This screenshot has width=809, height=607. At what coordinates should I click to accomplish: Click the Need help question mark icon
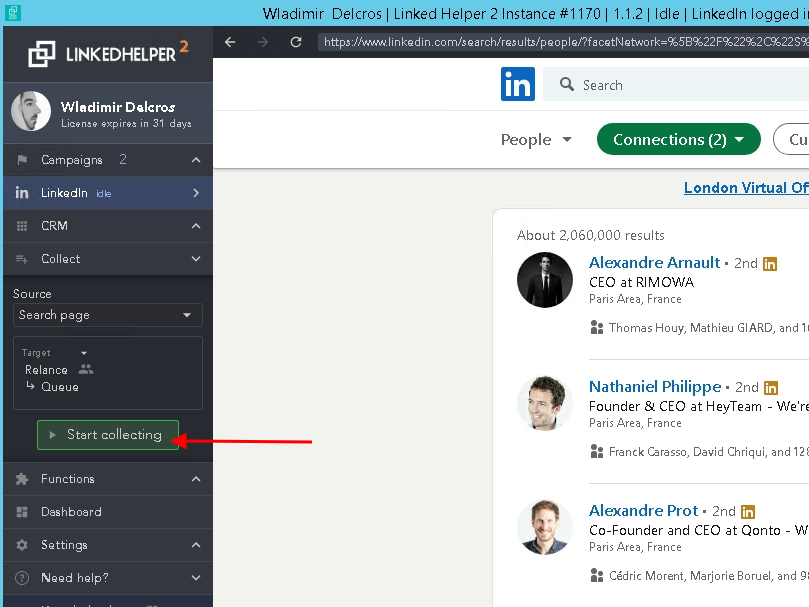tap(22, 578)
